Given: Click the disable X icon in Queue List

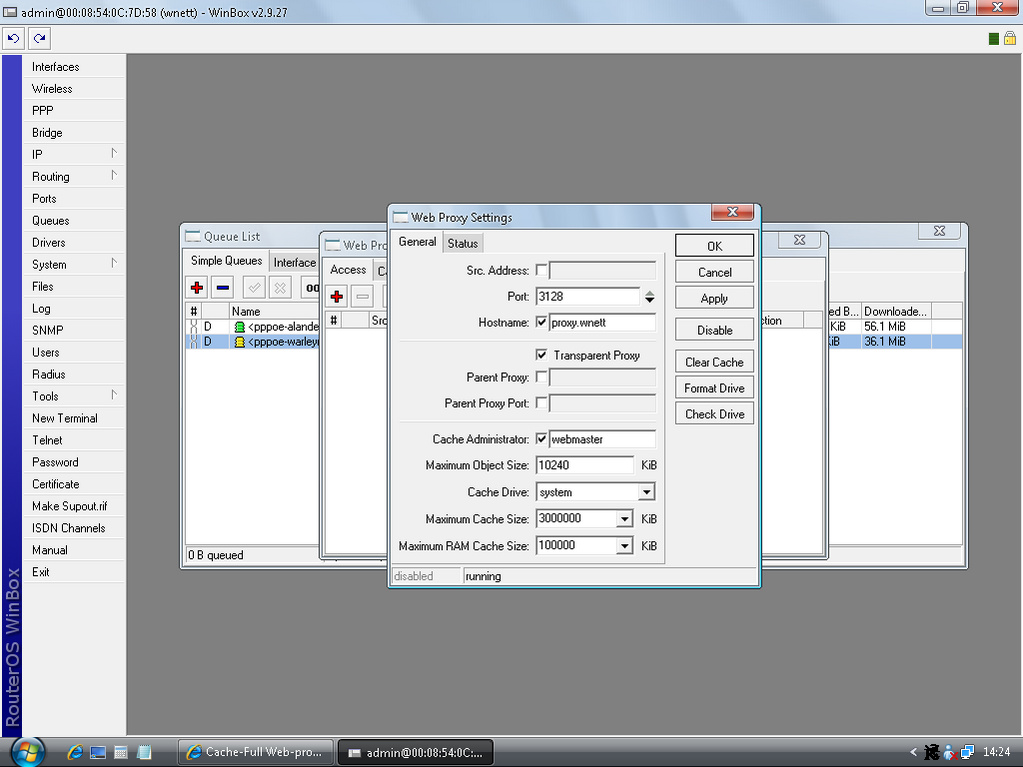Looking at the screenshot, I should [x=280, y=287].
